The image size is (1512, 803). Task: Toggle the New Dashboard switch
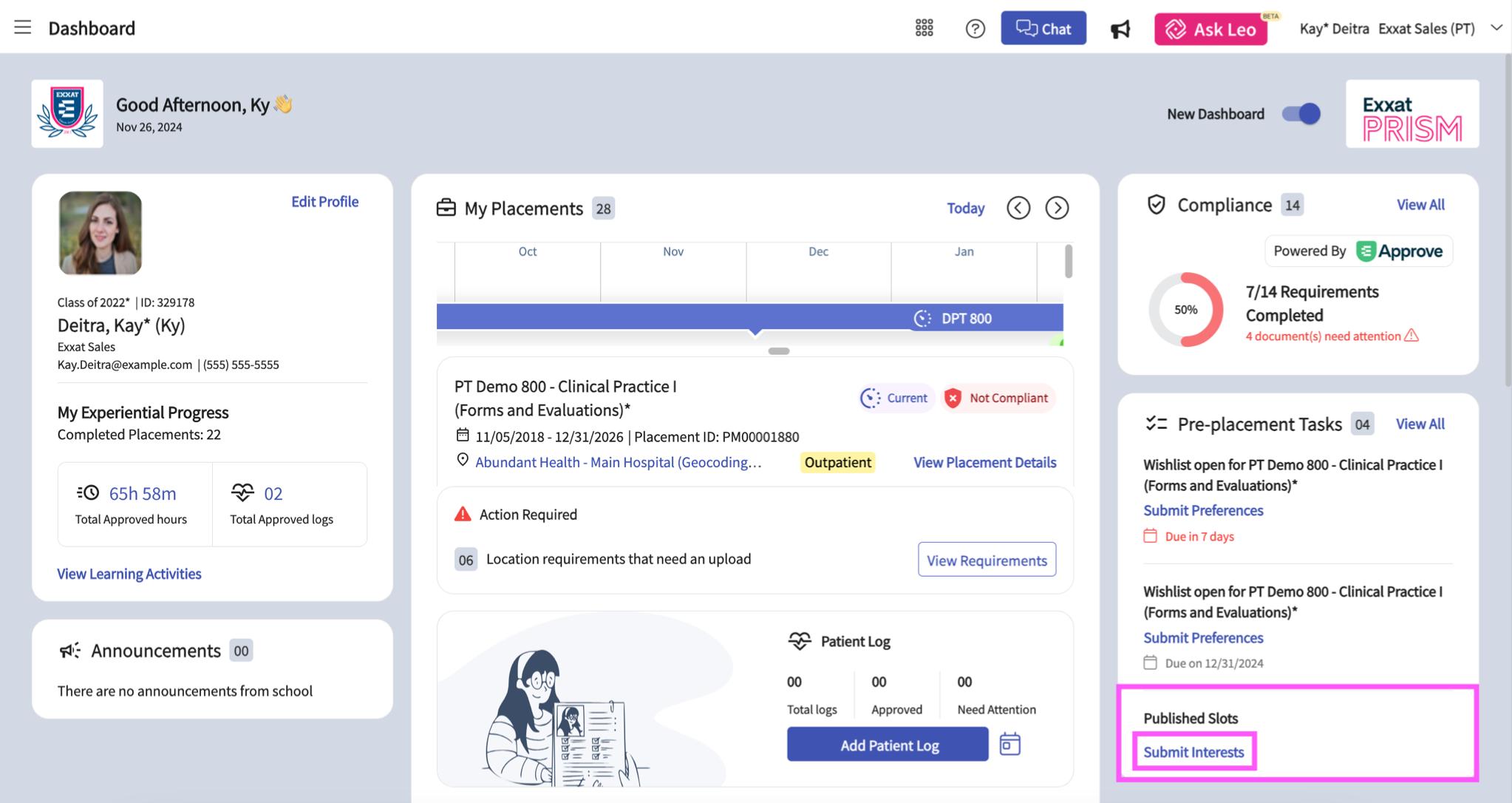pos(1301,114)
